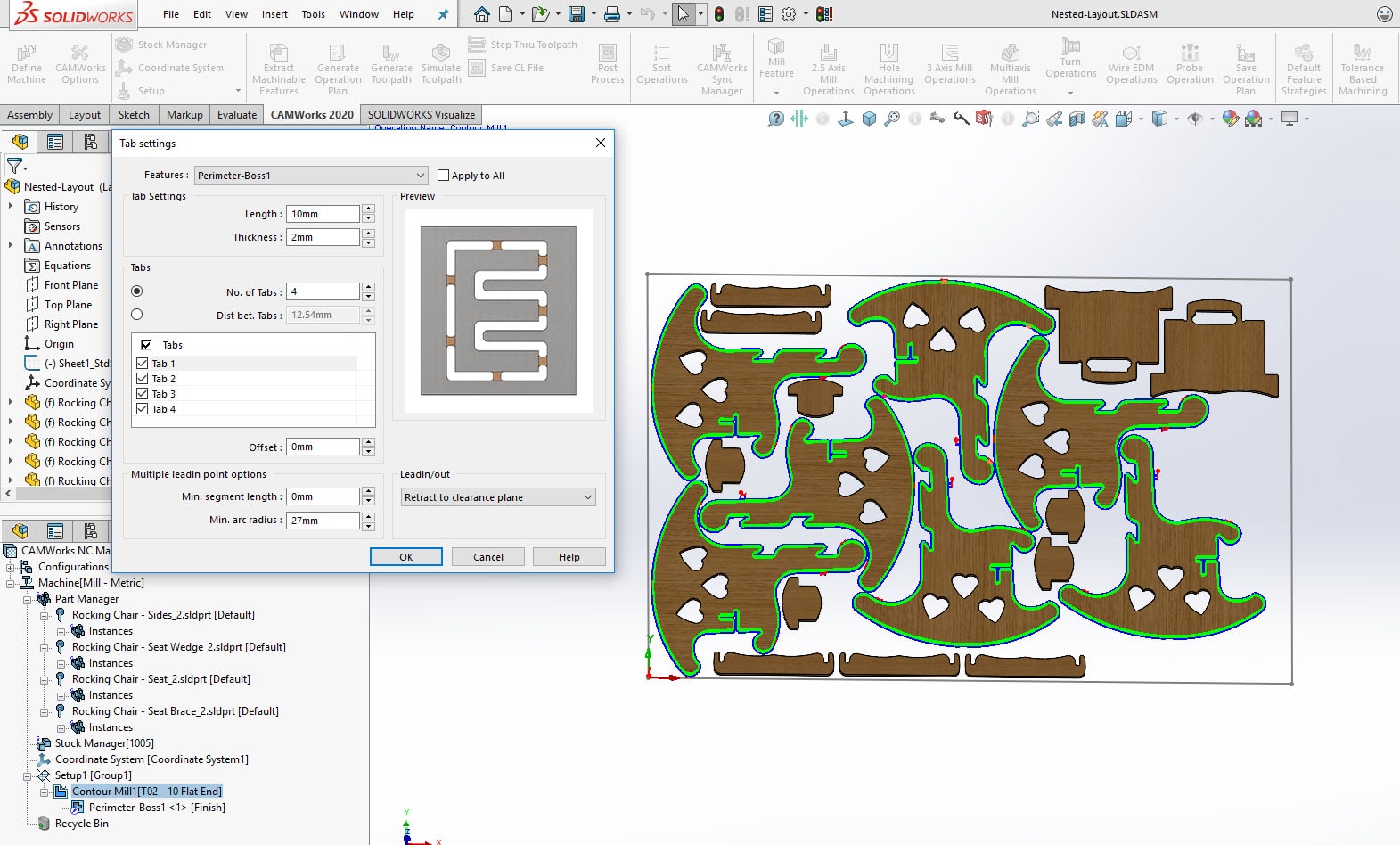Image resolution: width=1400 pixels, height=845 pixels.
Task: Click Default Feature Strategies command
Action: [x=1304, y=69]
